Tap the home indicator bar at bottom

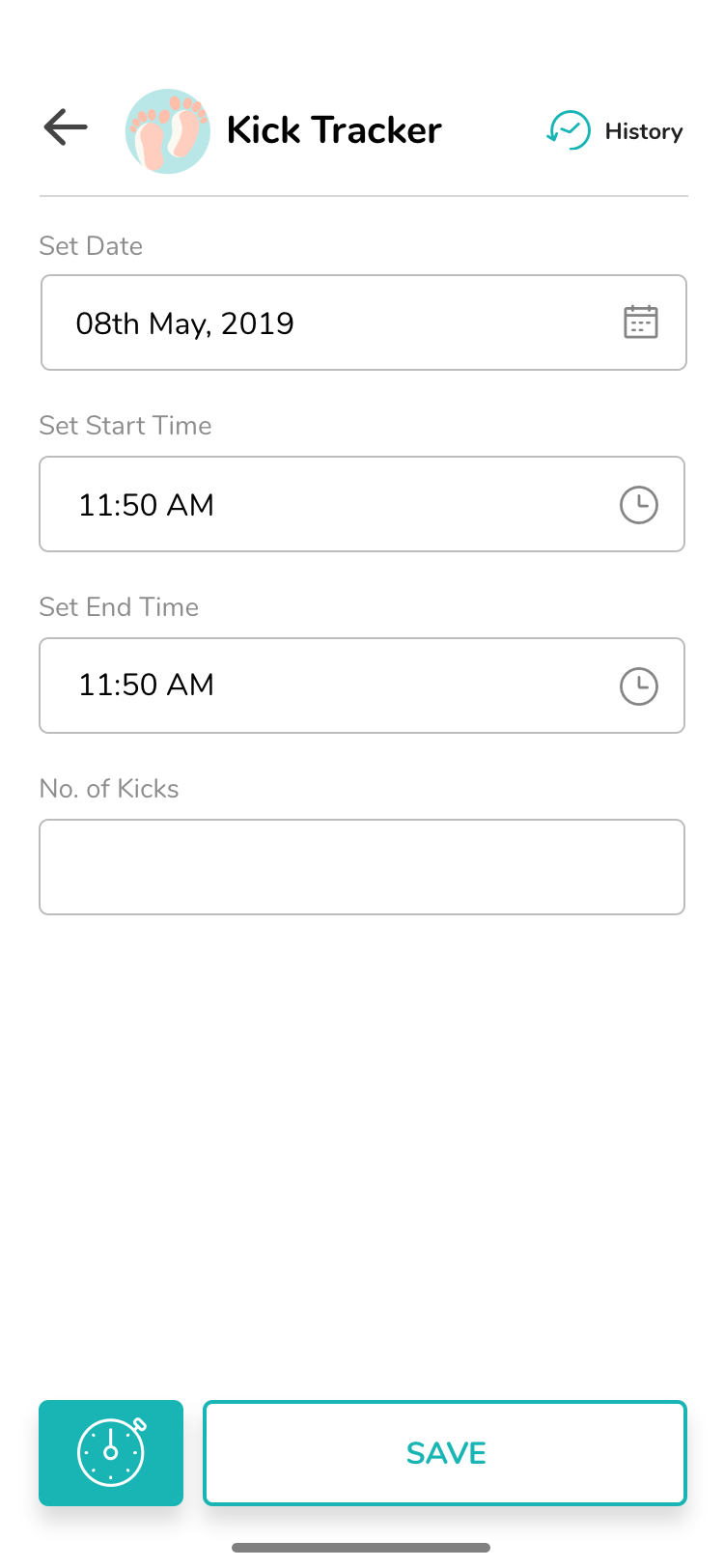361,1548
